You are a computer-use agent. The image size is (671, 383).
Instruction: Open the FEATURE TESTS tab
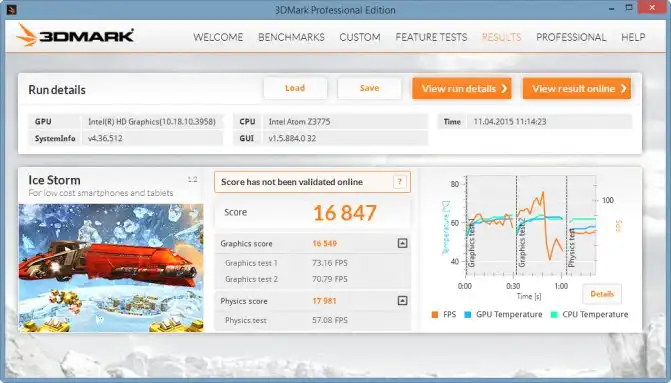[x=431, y=37]
